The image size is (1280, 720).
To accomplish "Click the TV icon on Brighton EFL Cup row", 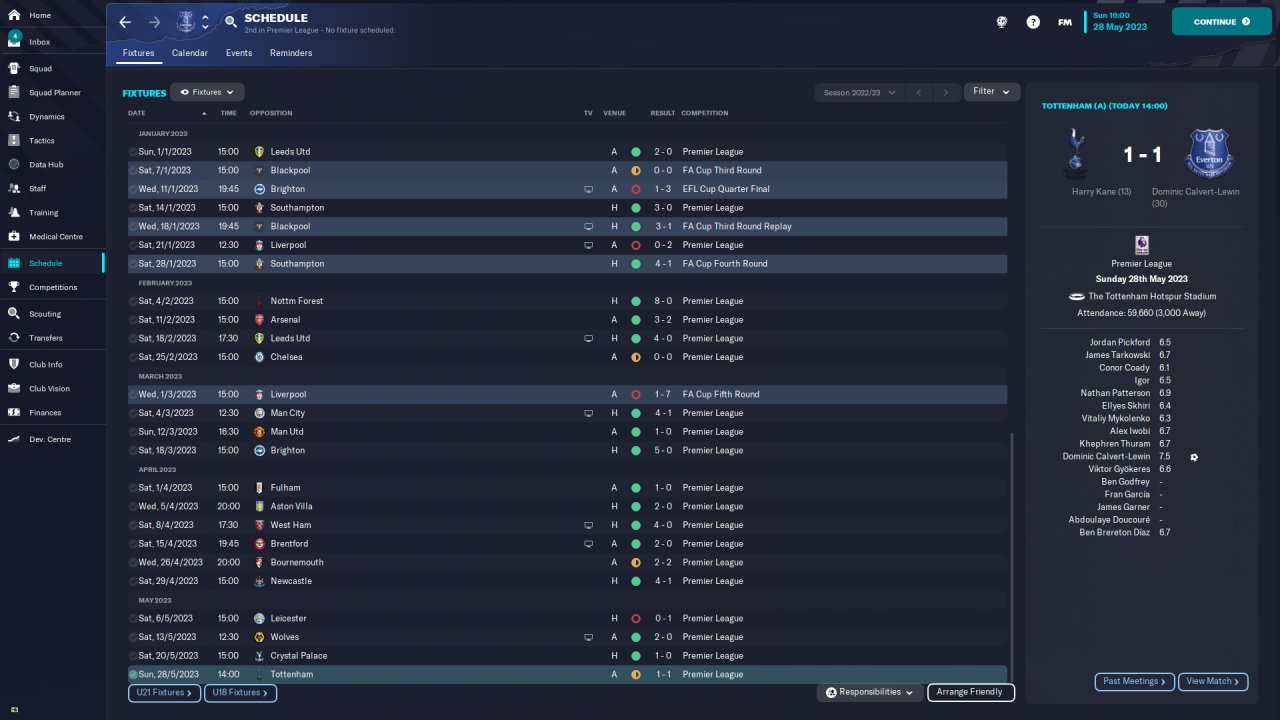I will coord(589,189).
